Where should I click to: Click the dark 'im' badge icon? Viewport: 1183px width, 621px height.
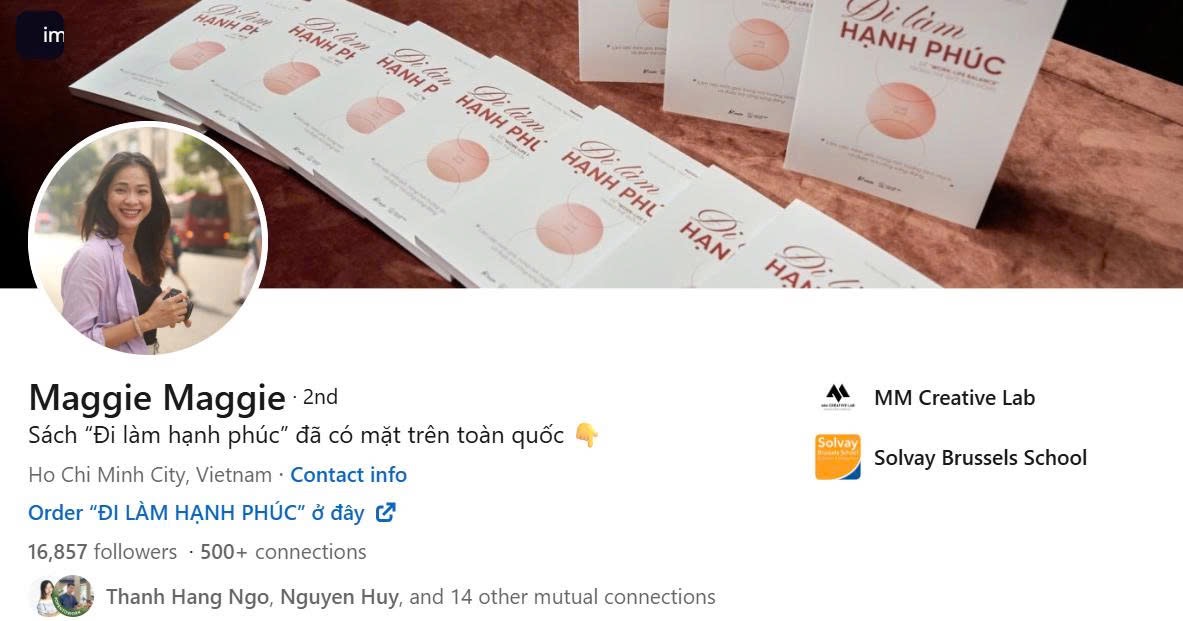40,35
